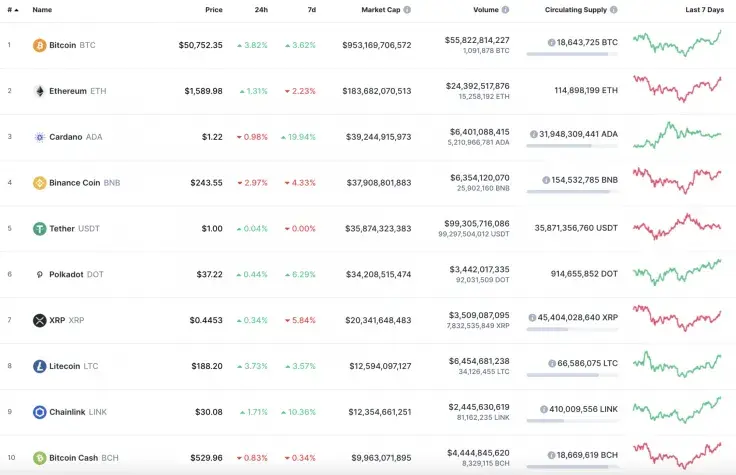736x475 pixels.
Task: Click Cardano circulating supply progress bar
Action: click(x=572, y=146)
